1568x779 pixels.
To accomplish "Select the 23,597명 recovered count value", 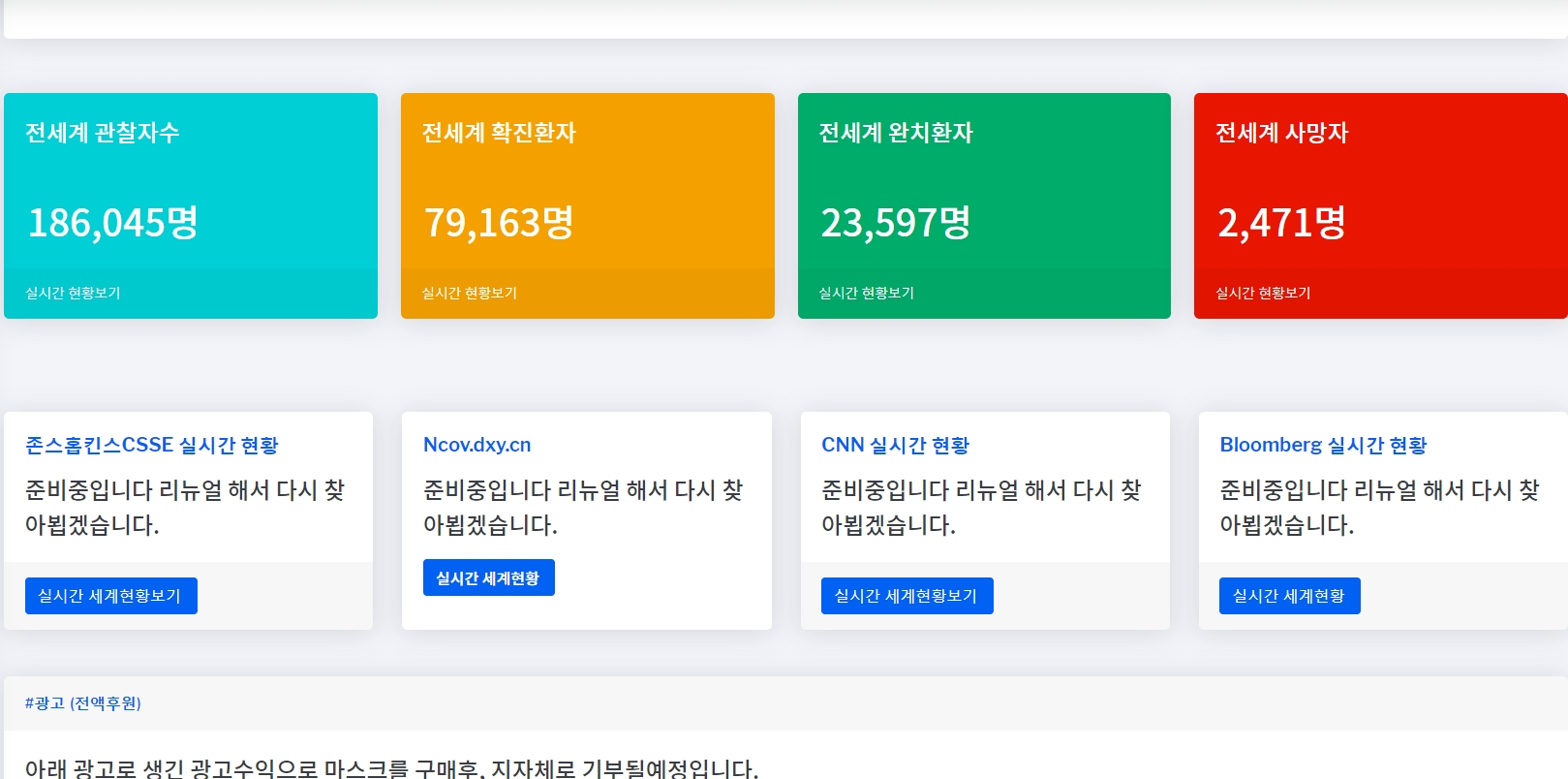I will pyautogui.click(x=896, y=223).
